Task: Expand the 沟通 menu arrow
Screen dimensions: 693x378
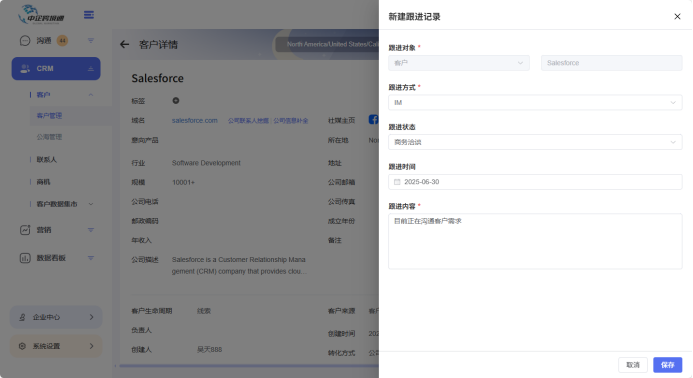Action: [x=91, y=41]
